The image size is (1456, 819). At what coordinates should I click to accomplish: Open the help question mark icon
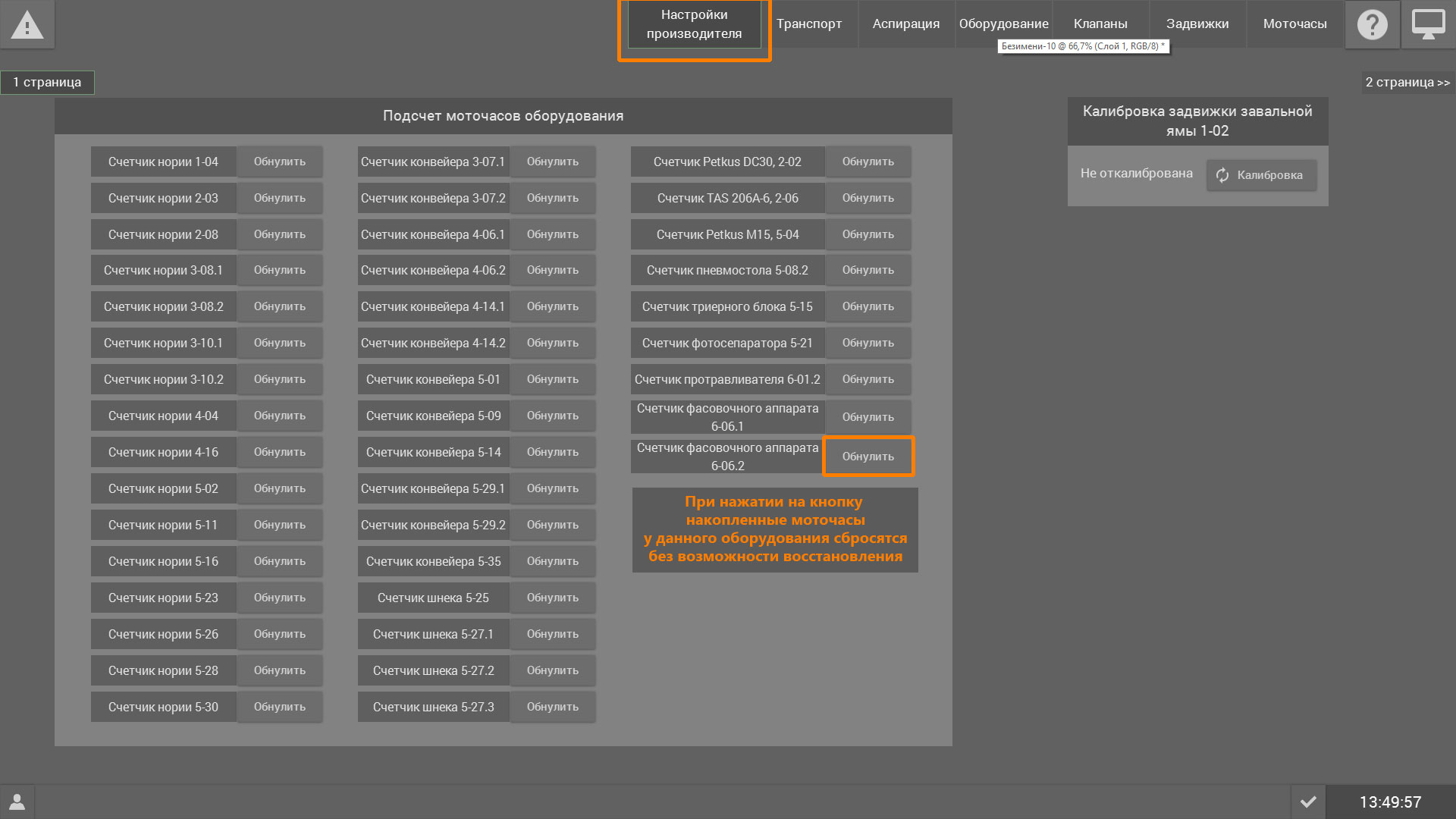1372,25
